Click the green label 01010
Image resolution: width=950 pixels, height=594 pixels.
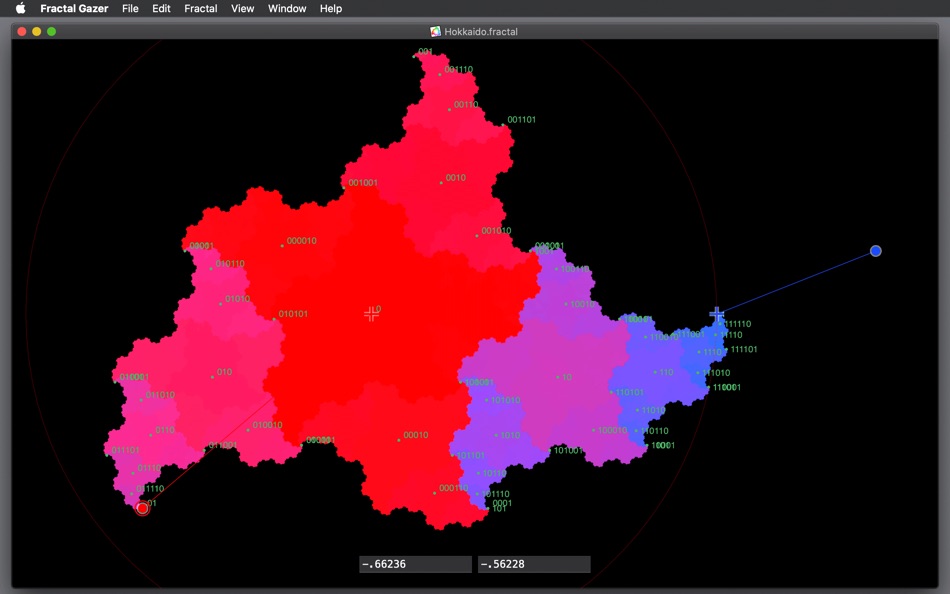coord(238,299)
